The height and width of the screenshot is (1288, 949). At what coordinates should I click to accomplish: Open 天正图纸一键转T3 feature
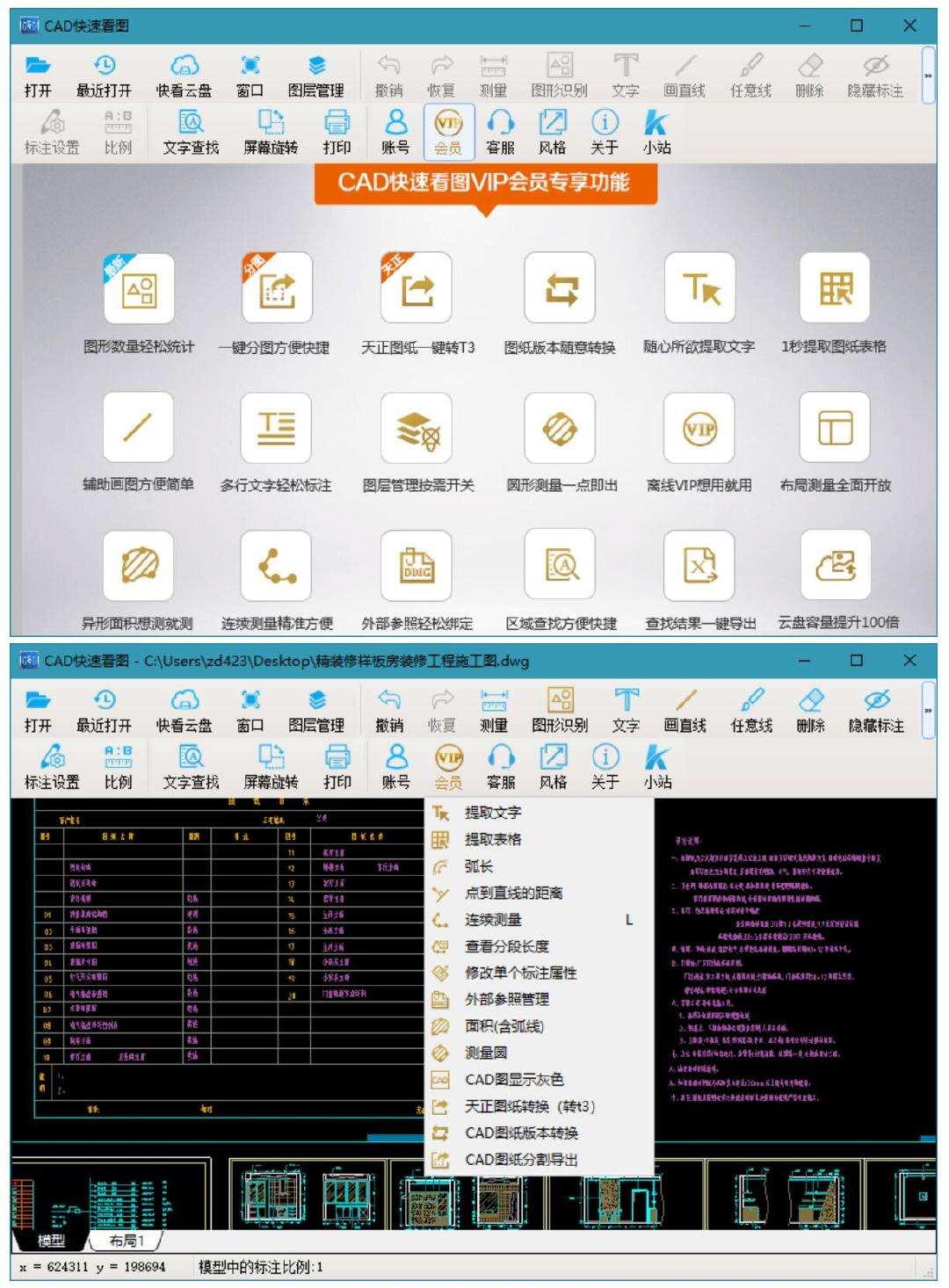click(x=417, y=288)
